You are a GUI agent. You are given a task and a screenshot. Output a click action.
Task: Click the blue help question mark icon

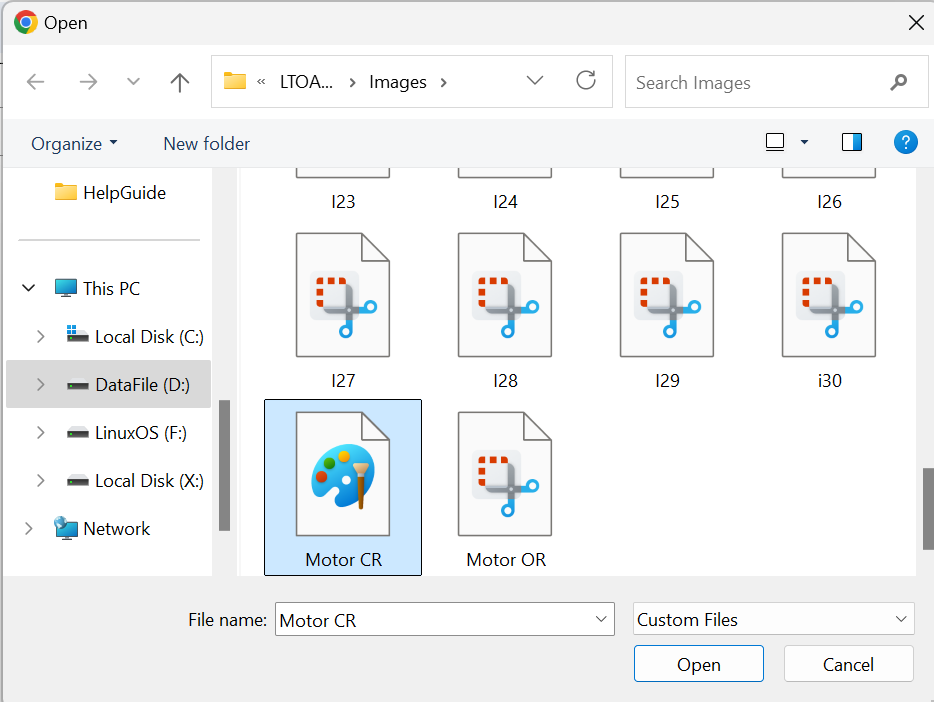point(905,142)
